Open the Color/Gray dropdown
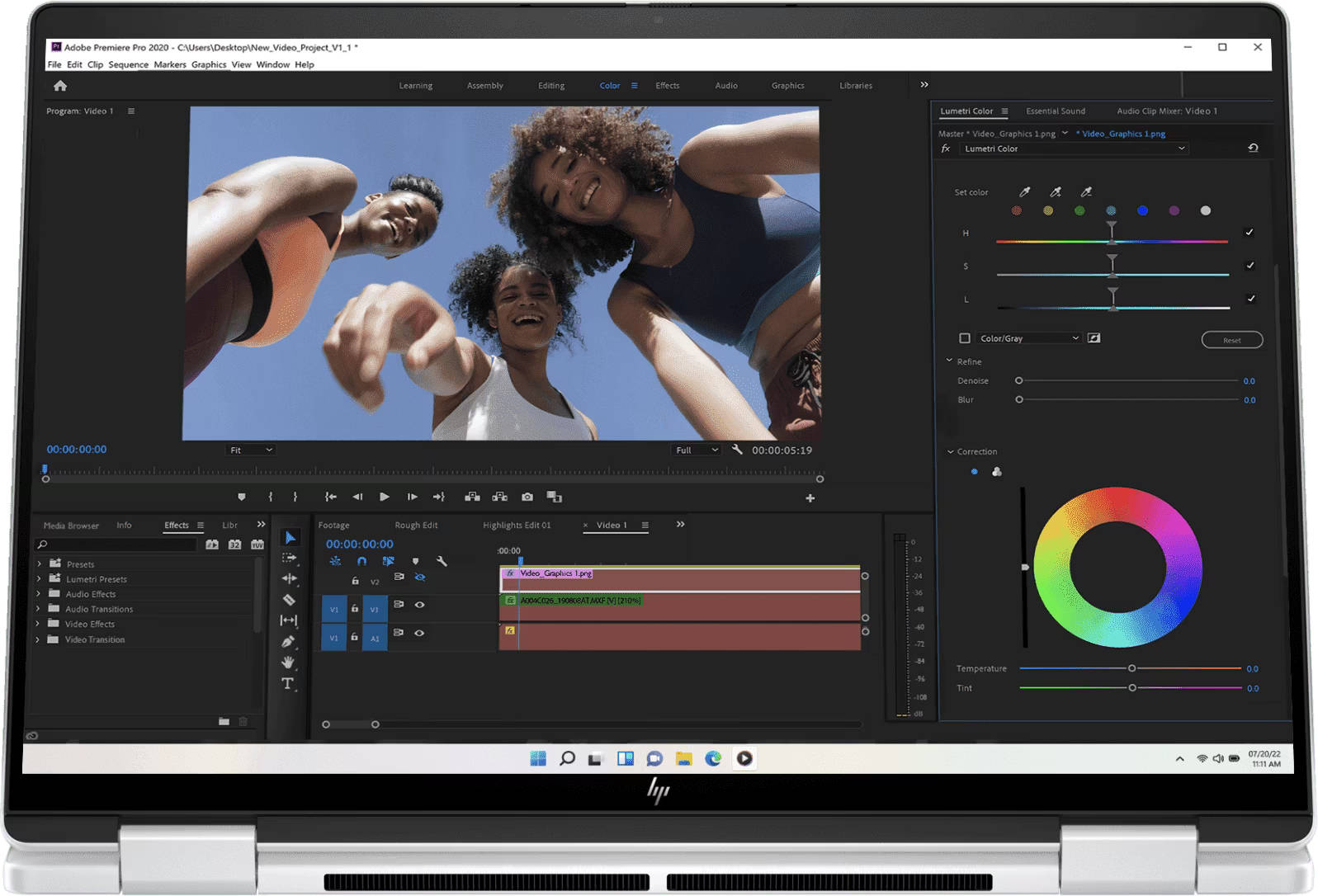This screenshot has width=1318, height=896. coord(1028,338)
